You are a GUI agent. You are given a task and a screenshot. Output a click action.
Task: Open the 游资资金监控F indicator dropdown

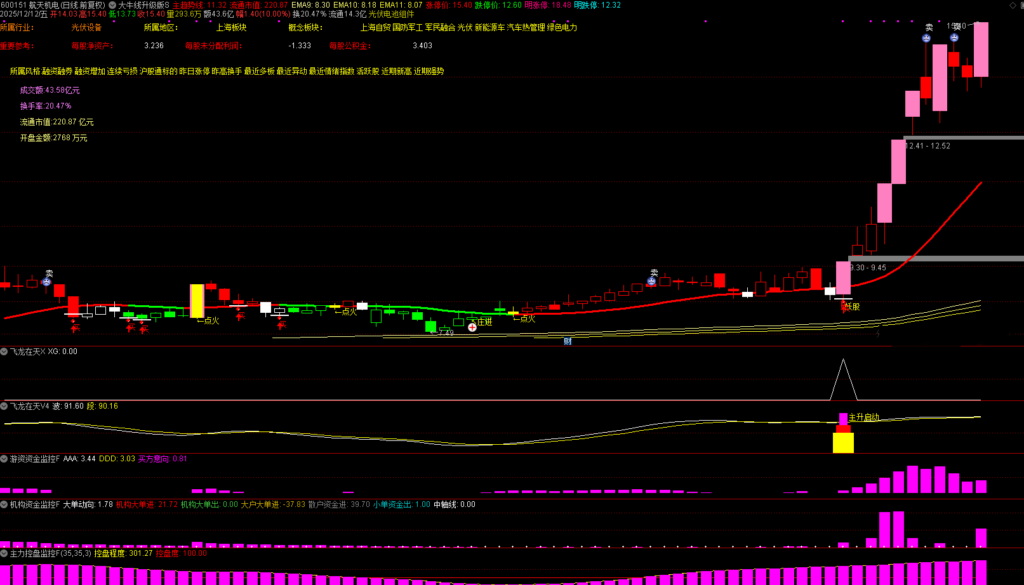[x=4, y=459]
